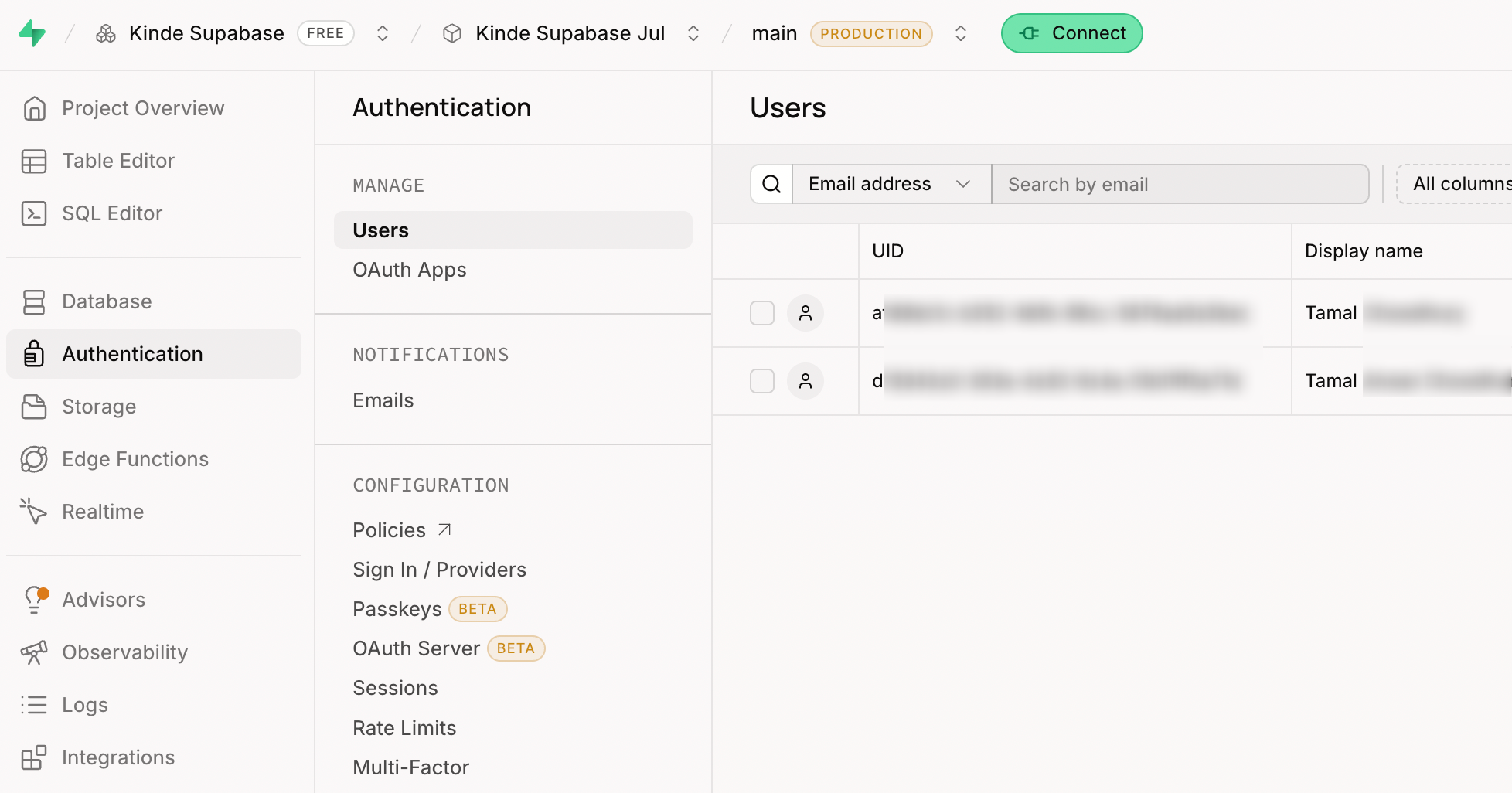Click the Search by email field

point(1180,184)
